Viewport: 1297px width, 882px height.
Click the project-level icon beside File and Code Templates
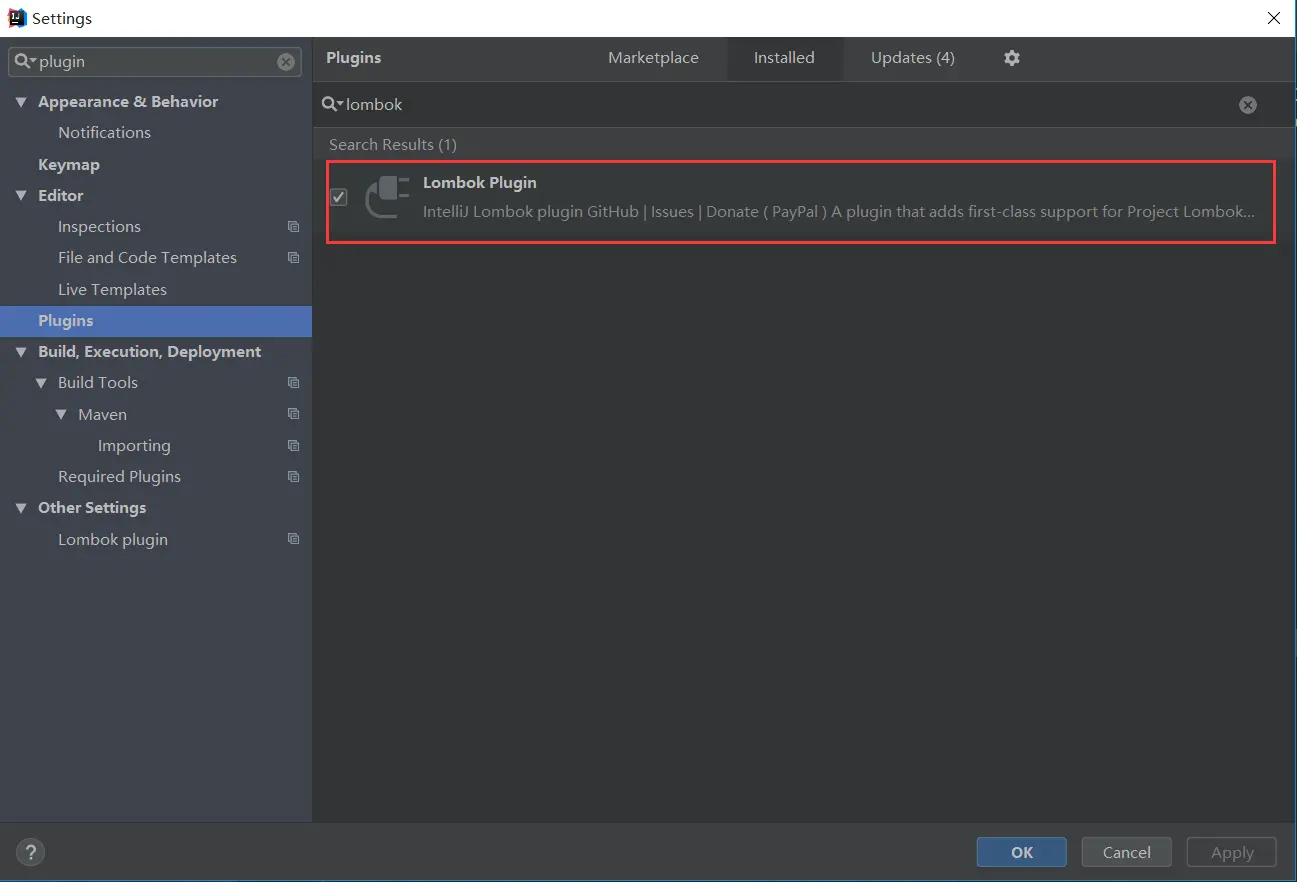click(x=293, y=258)
